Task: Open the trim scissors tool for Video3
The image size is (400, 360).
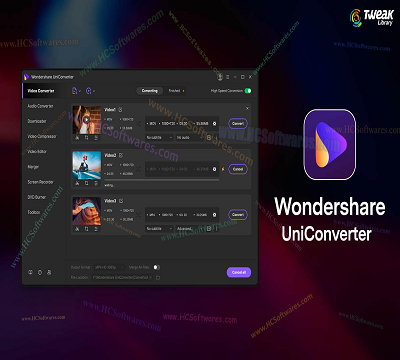Action: tap(77, 229)
